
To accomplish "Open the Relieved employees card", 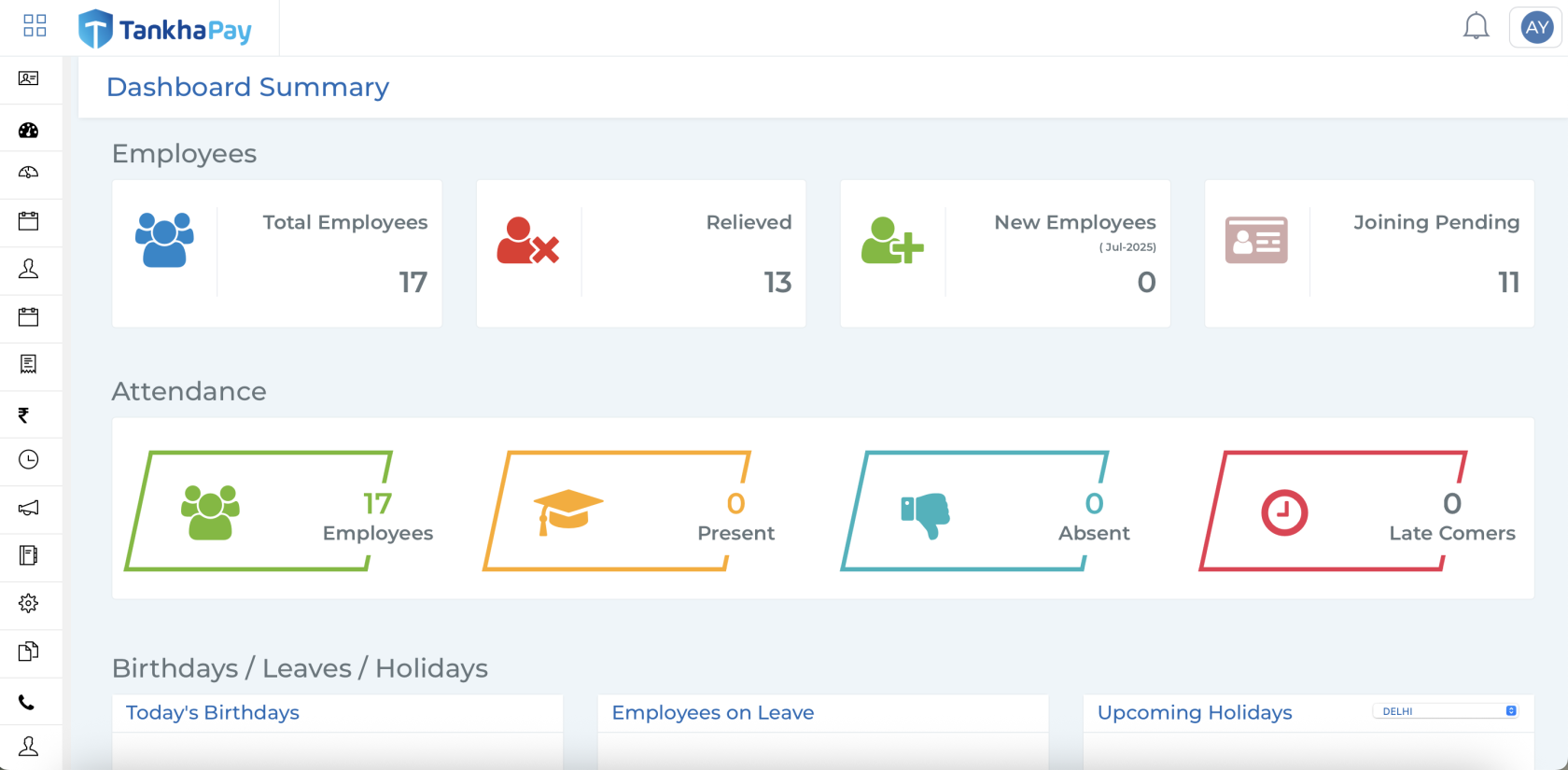I will (640, 253).
